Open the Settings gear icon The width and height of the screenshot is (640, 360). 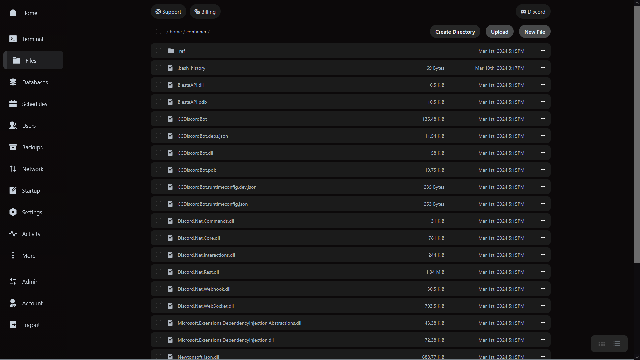coord(13,212)
